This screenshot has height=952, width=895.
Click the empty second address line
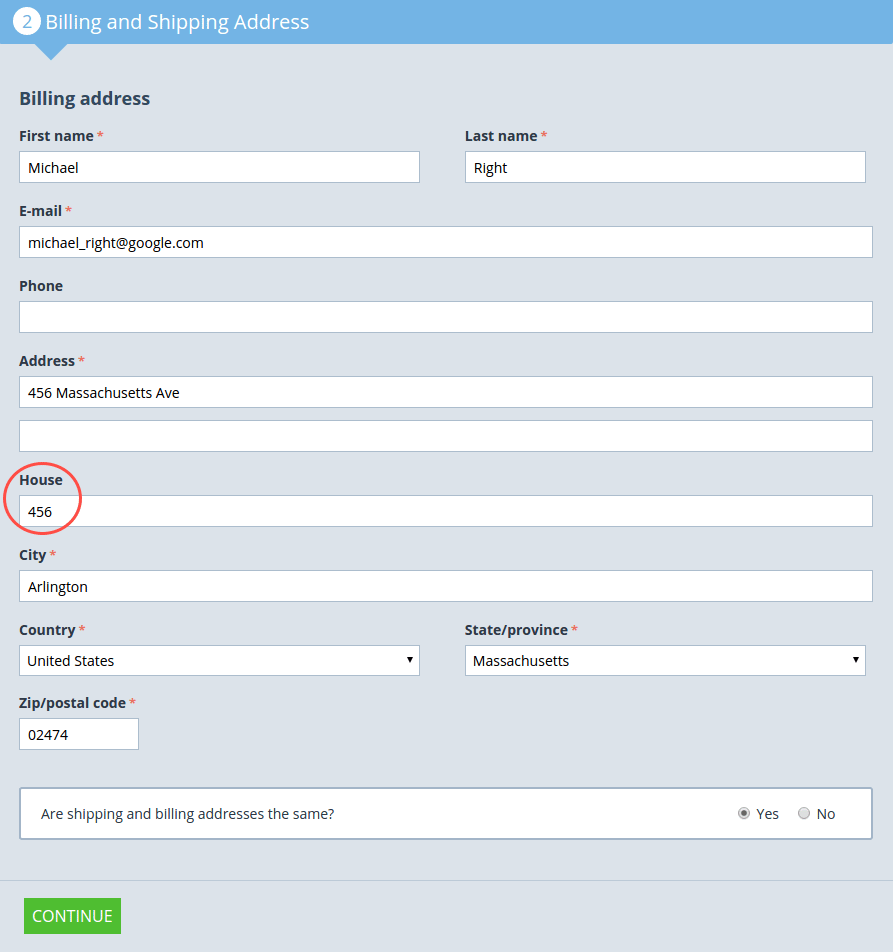coord(446,436)
